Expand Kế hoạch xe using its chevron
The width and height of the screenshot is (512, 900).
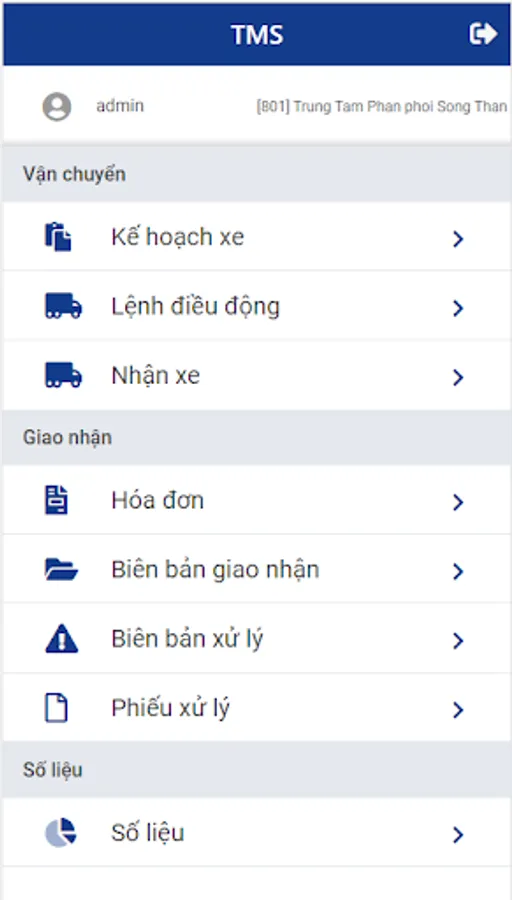(457, 239)
